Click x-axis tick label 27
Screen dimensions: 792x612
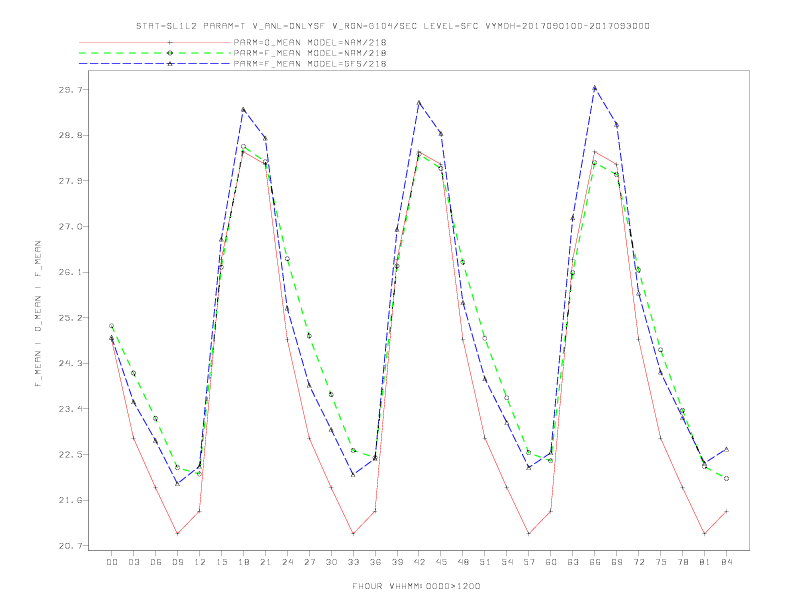pos(309,562)
